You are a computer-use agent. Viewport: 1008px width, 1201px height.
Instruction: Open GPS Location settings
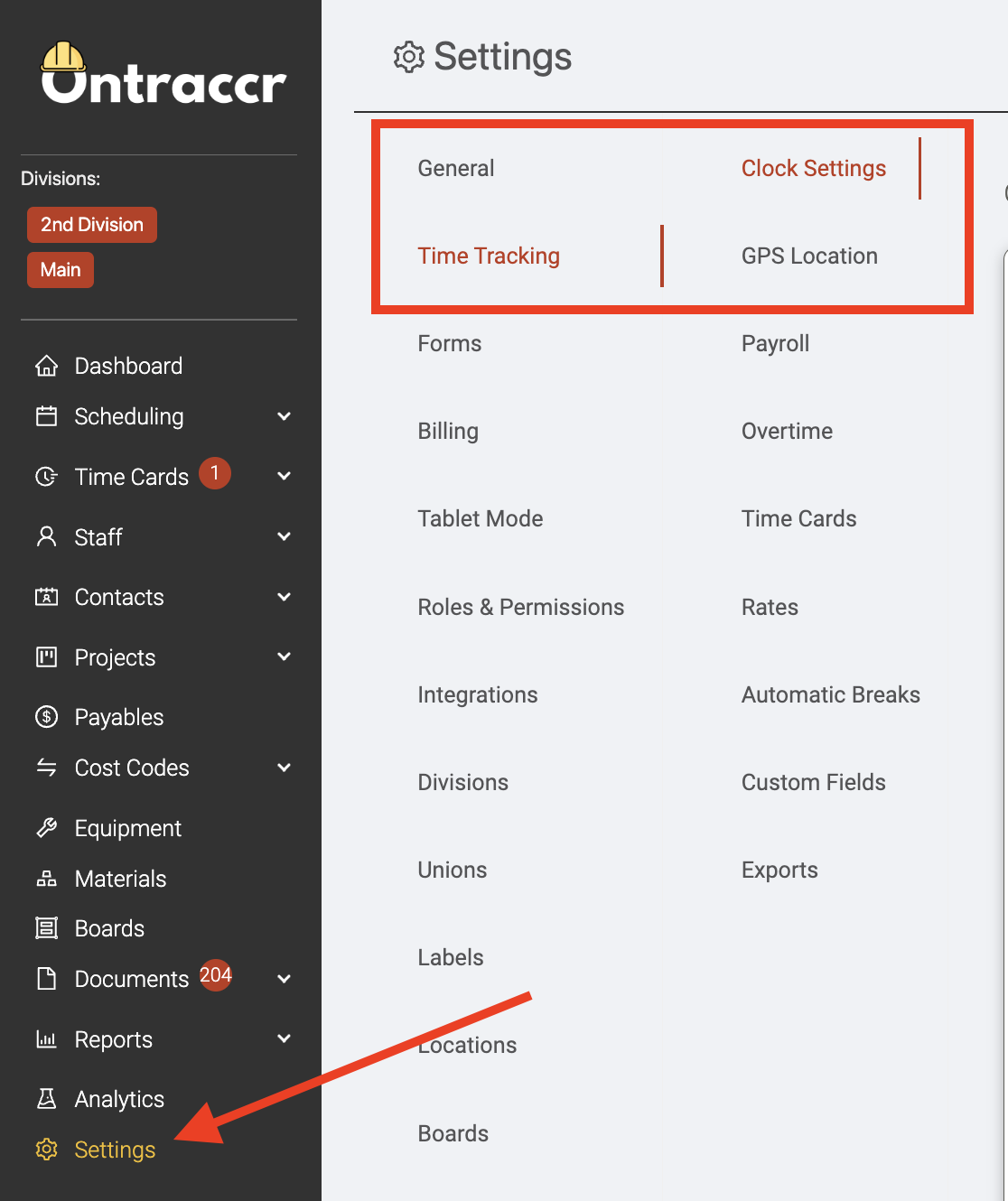click(809, 256)
